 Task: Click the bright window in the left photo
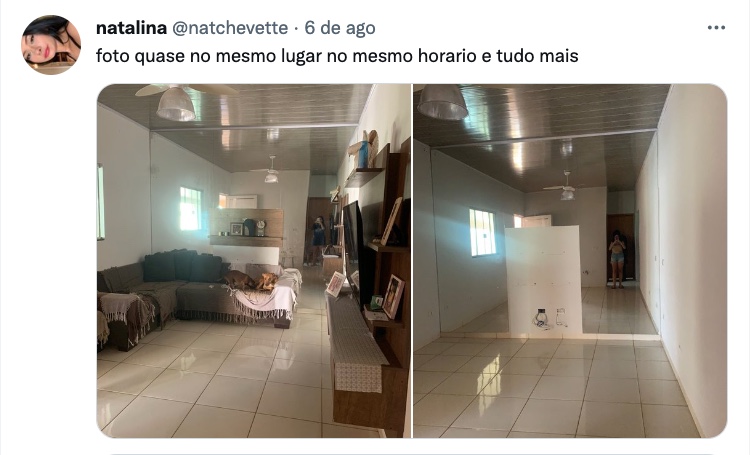(191, 209)
